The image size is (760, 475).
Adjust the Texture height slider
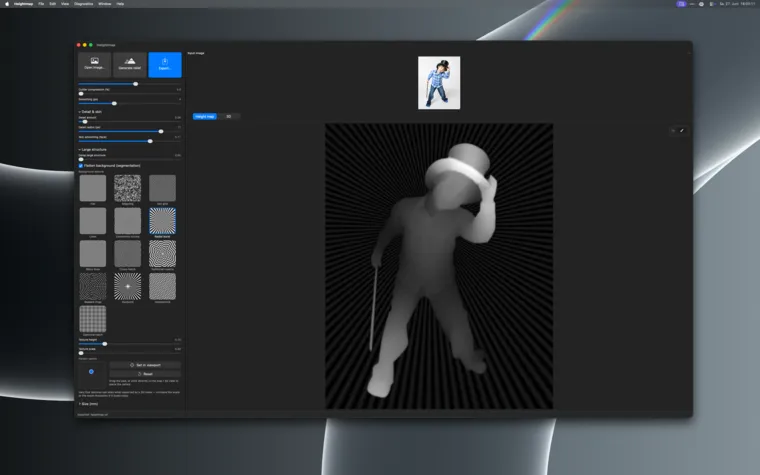point(129,344)
